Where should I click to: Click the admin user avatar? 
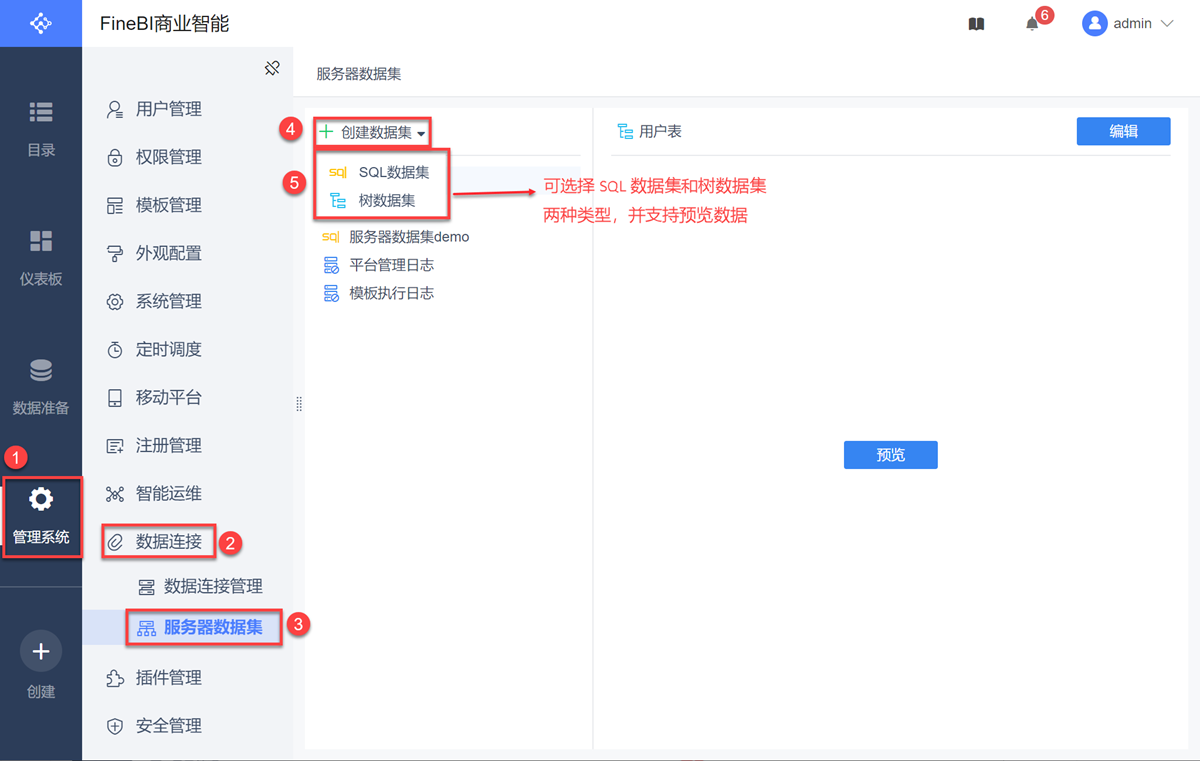click(x=1094, y=23)
